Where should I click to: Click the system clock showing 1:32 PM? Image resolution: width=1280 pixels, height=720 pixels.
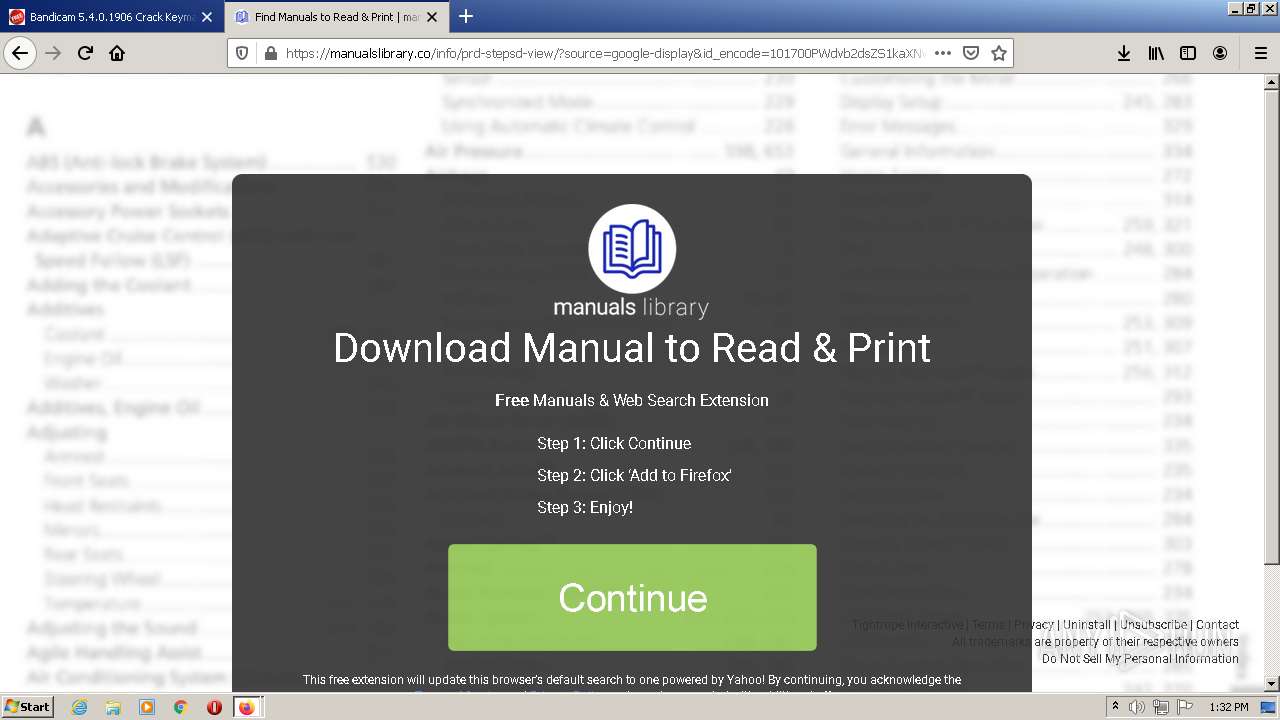tap(1229, 707)
